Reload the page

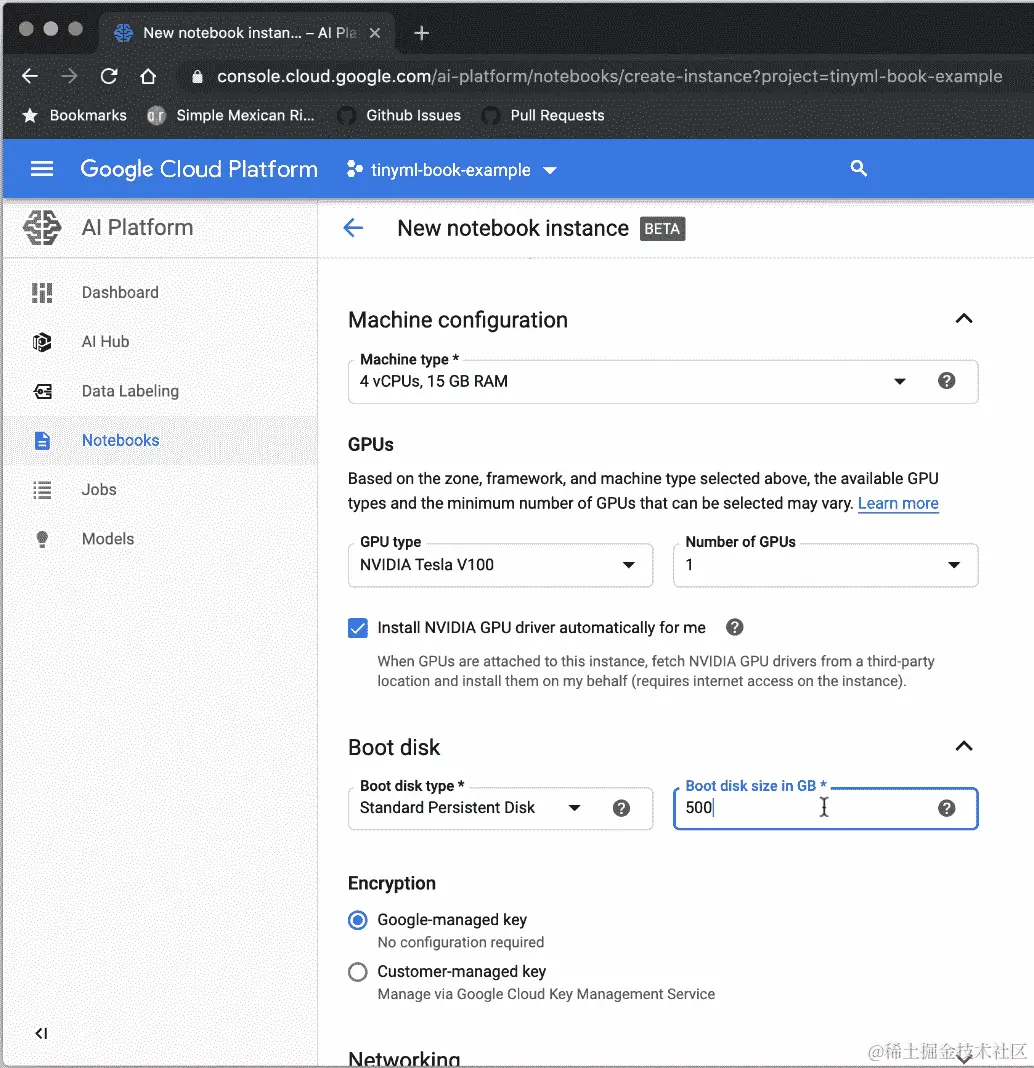[109, 76]
